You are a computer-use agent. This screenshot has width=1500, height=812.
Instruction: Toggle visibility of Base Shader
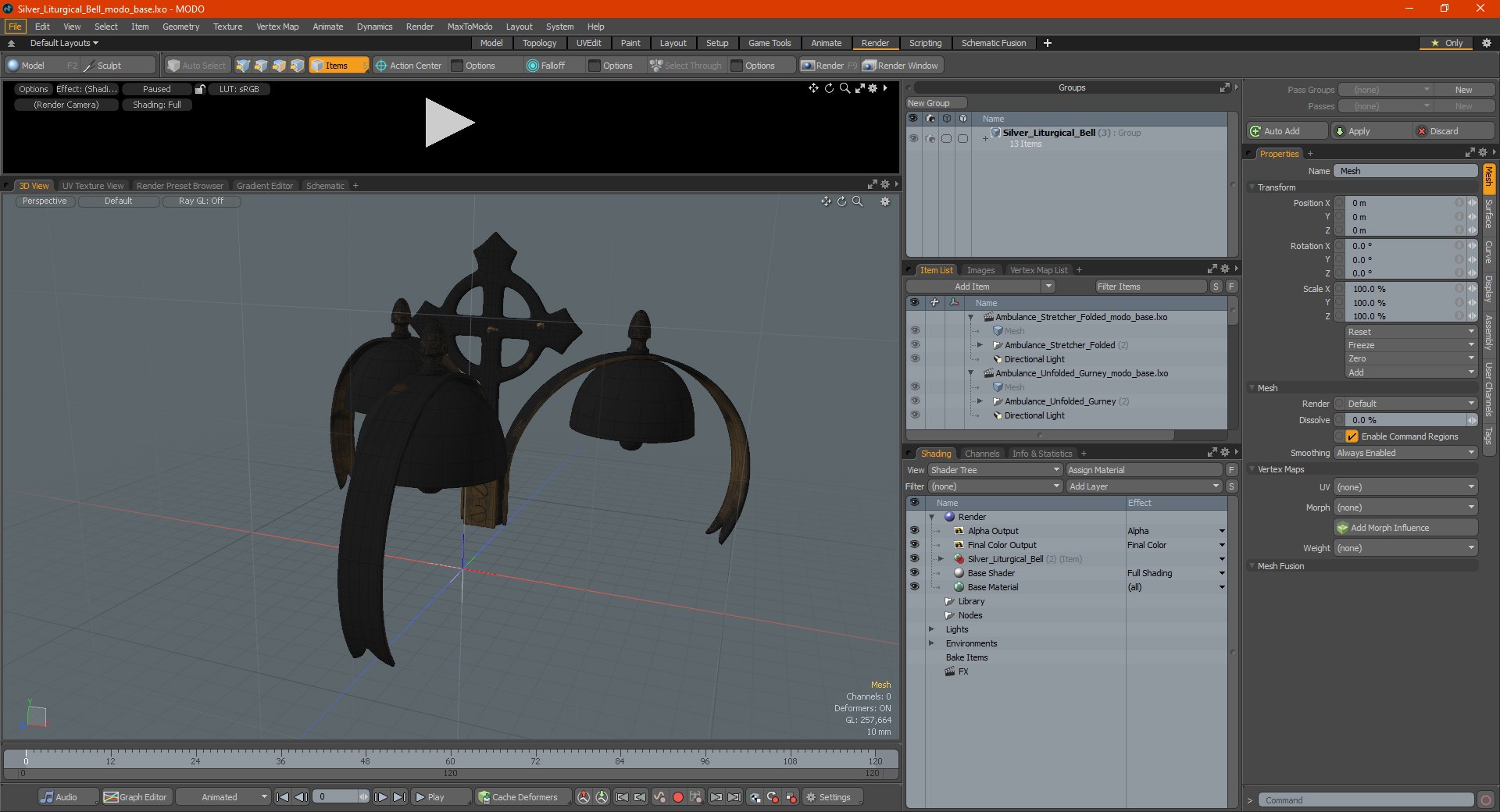(914, 573)
